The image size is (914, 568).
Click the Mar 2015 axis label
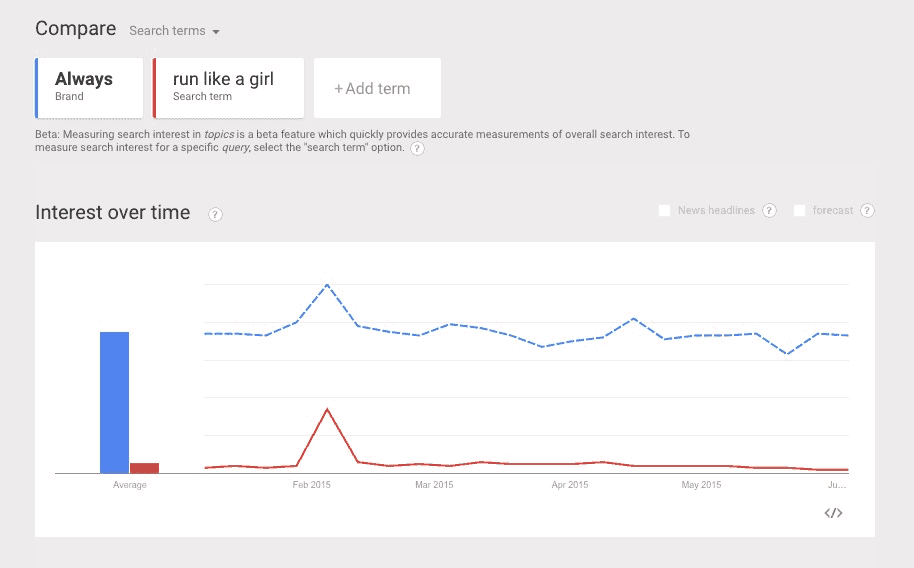coord(434,485)
